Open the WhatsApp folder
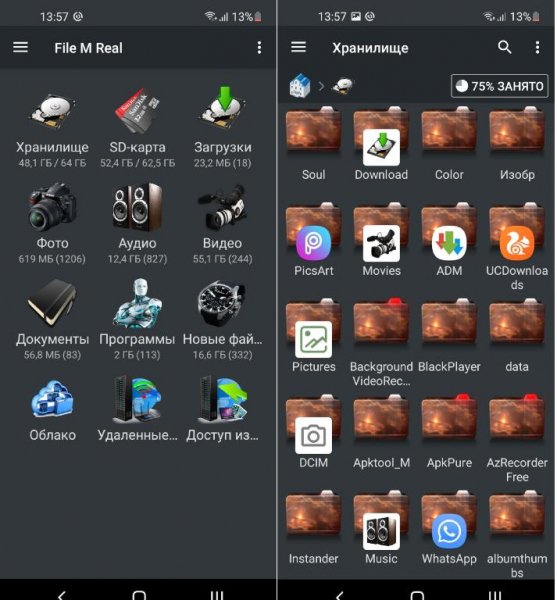Screen dimensions: 557x600 [x=449, y=520]
